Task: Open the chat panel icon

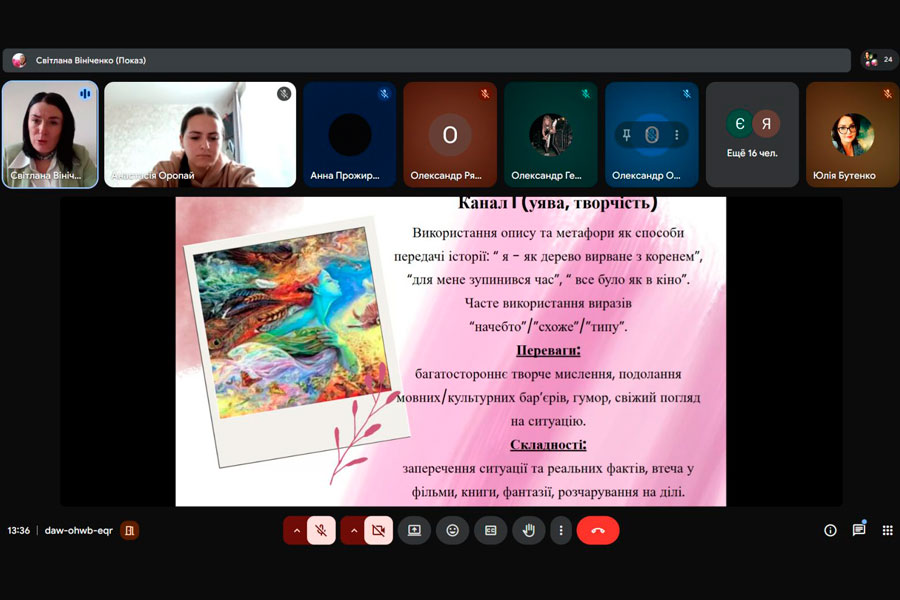Action: pos(859,531)
